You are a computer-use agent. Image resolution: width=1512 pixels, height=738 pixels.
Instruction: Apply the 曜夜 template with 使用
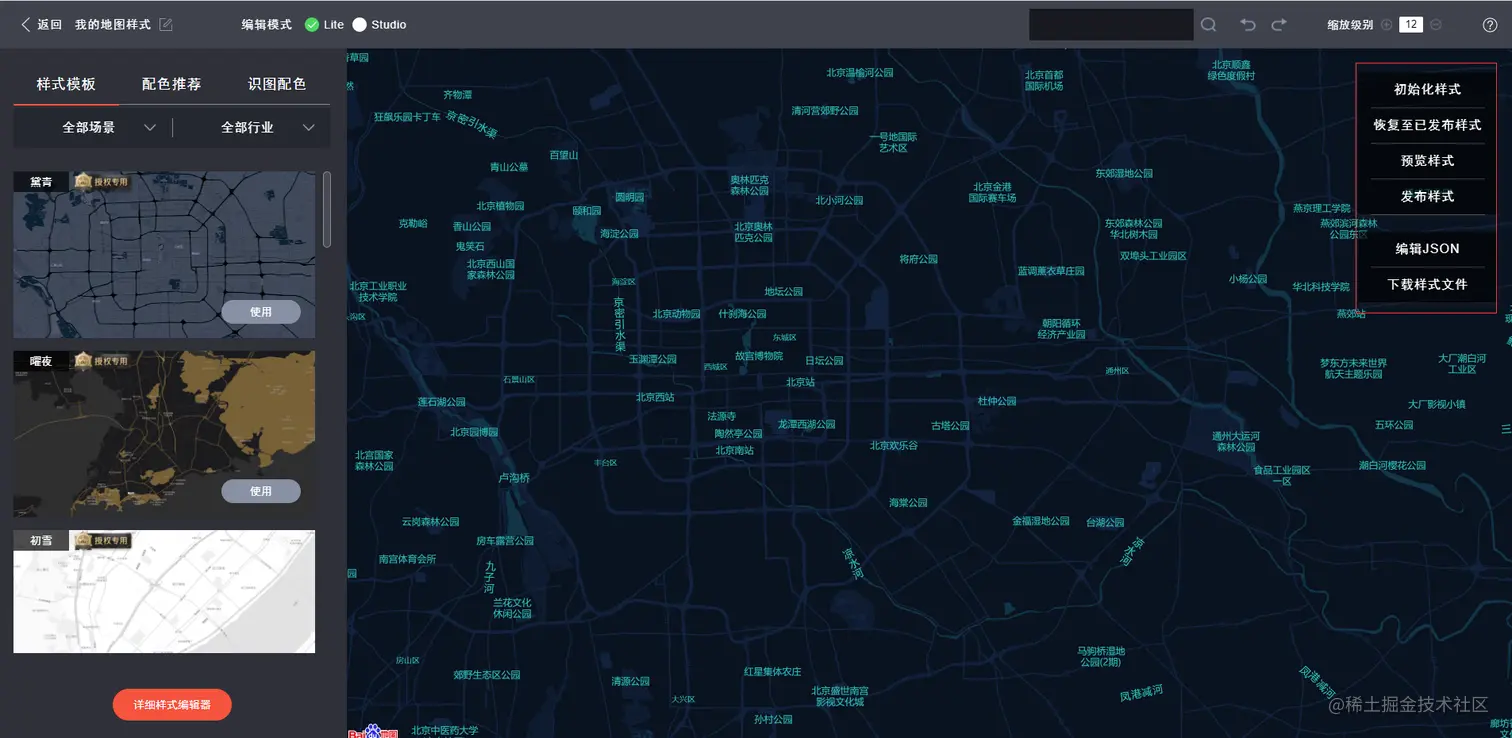261,491
